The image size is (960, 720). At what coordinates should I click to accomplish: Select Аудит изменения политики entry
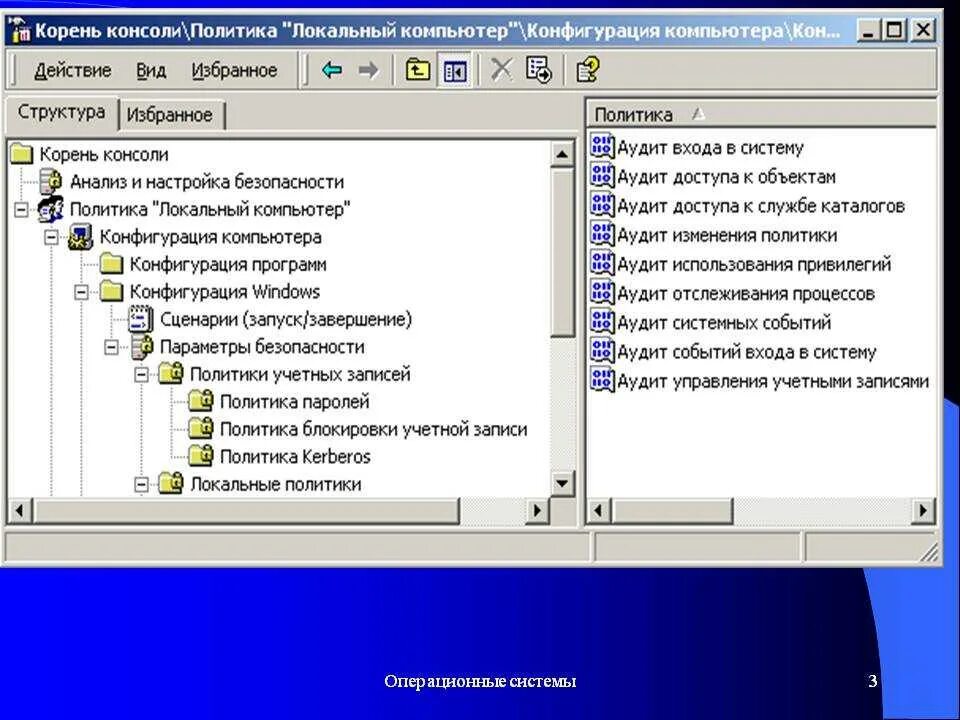[x=727, y=235]
